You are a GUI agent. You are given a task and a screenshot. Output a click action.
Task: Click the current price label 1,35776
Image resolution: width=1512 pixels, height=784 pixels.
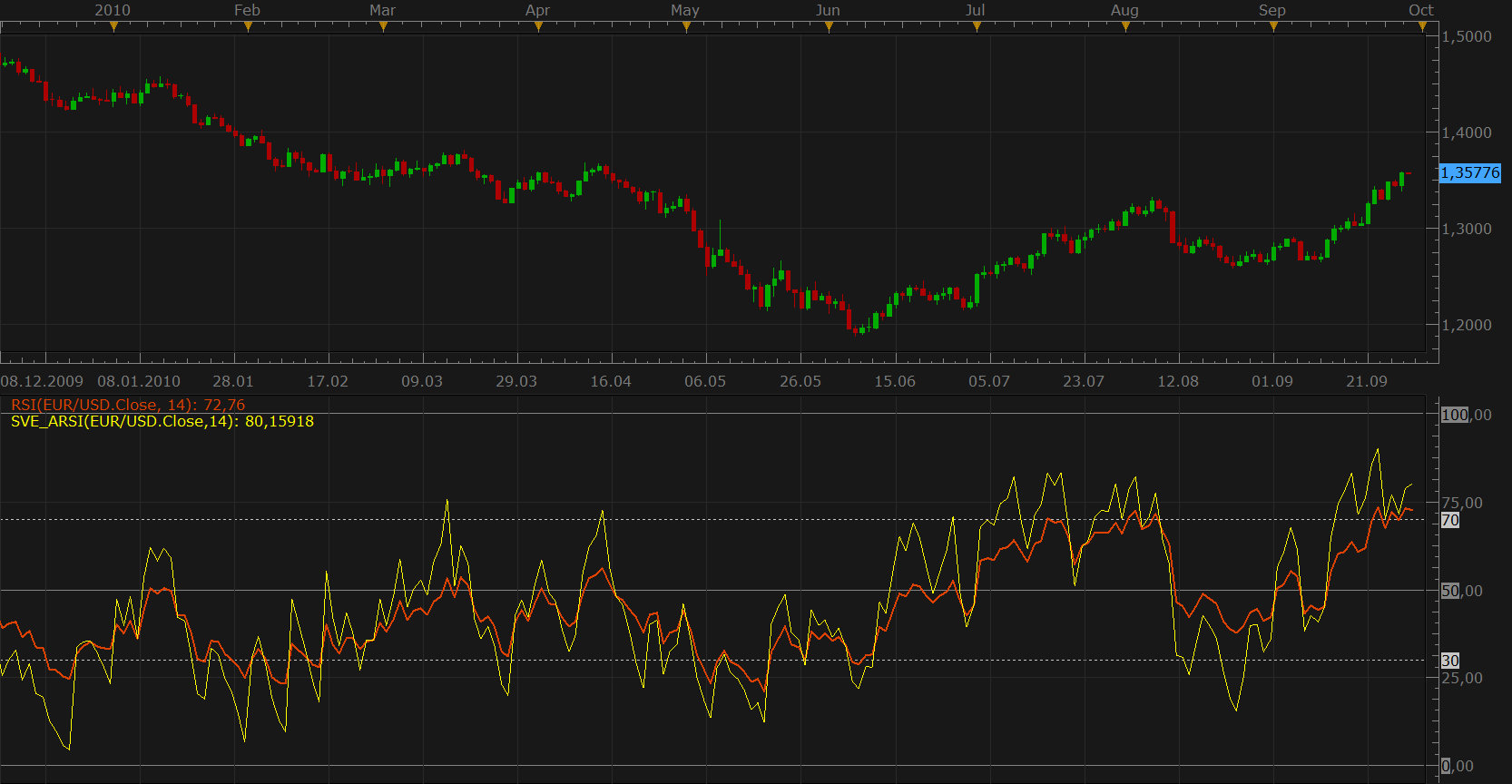[1470, 172]
